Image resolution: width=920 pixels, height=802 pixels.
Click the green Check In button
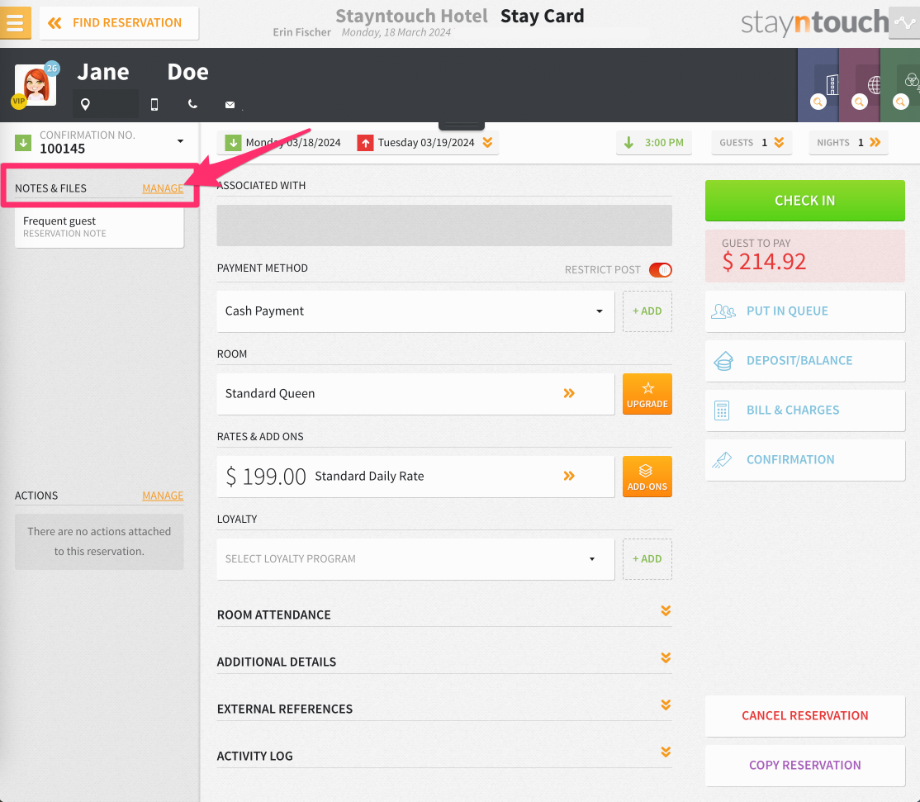(805, 201)
